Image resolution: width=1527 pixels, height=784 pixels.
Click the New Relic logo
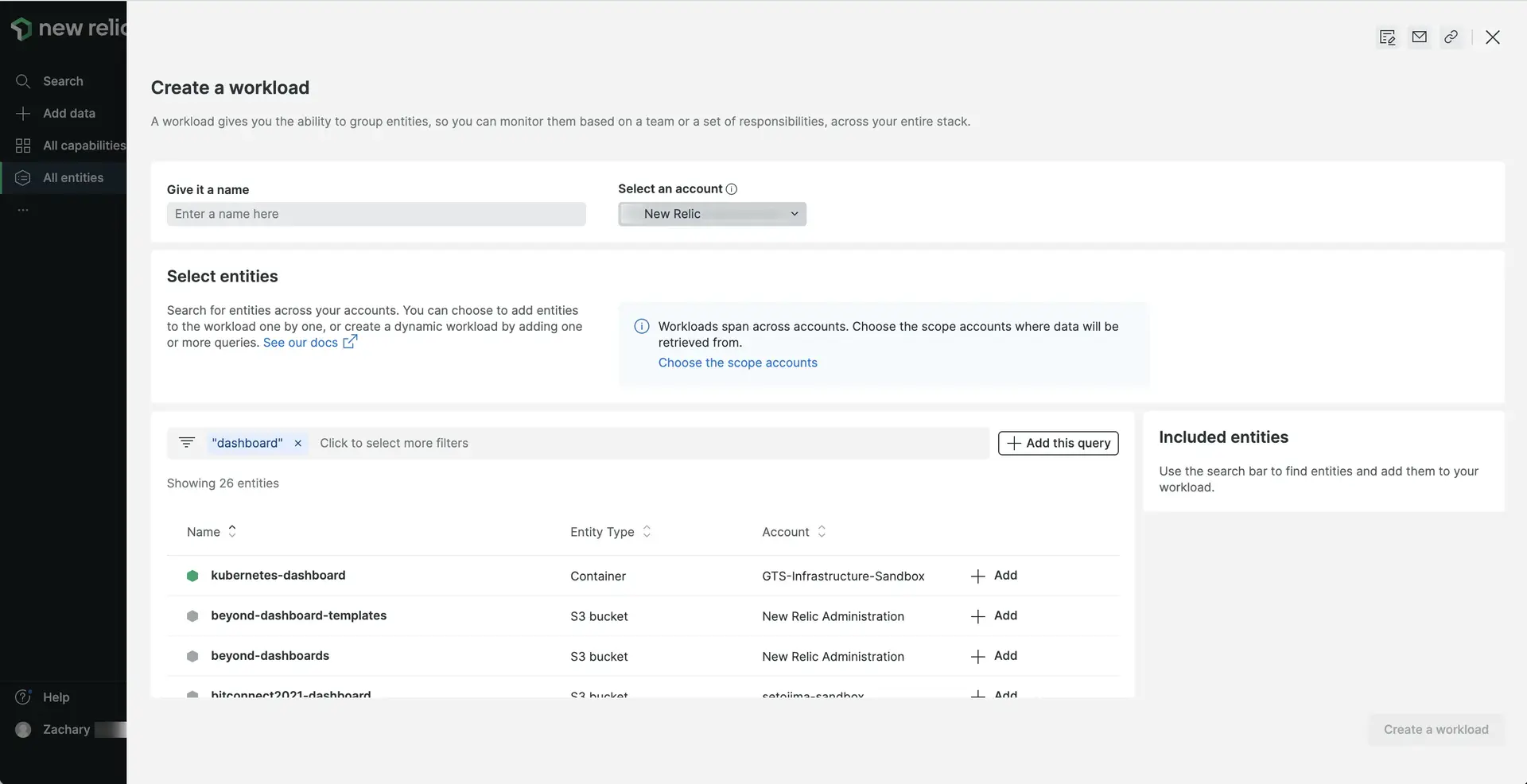pos(68,28)
